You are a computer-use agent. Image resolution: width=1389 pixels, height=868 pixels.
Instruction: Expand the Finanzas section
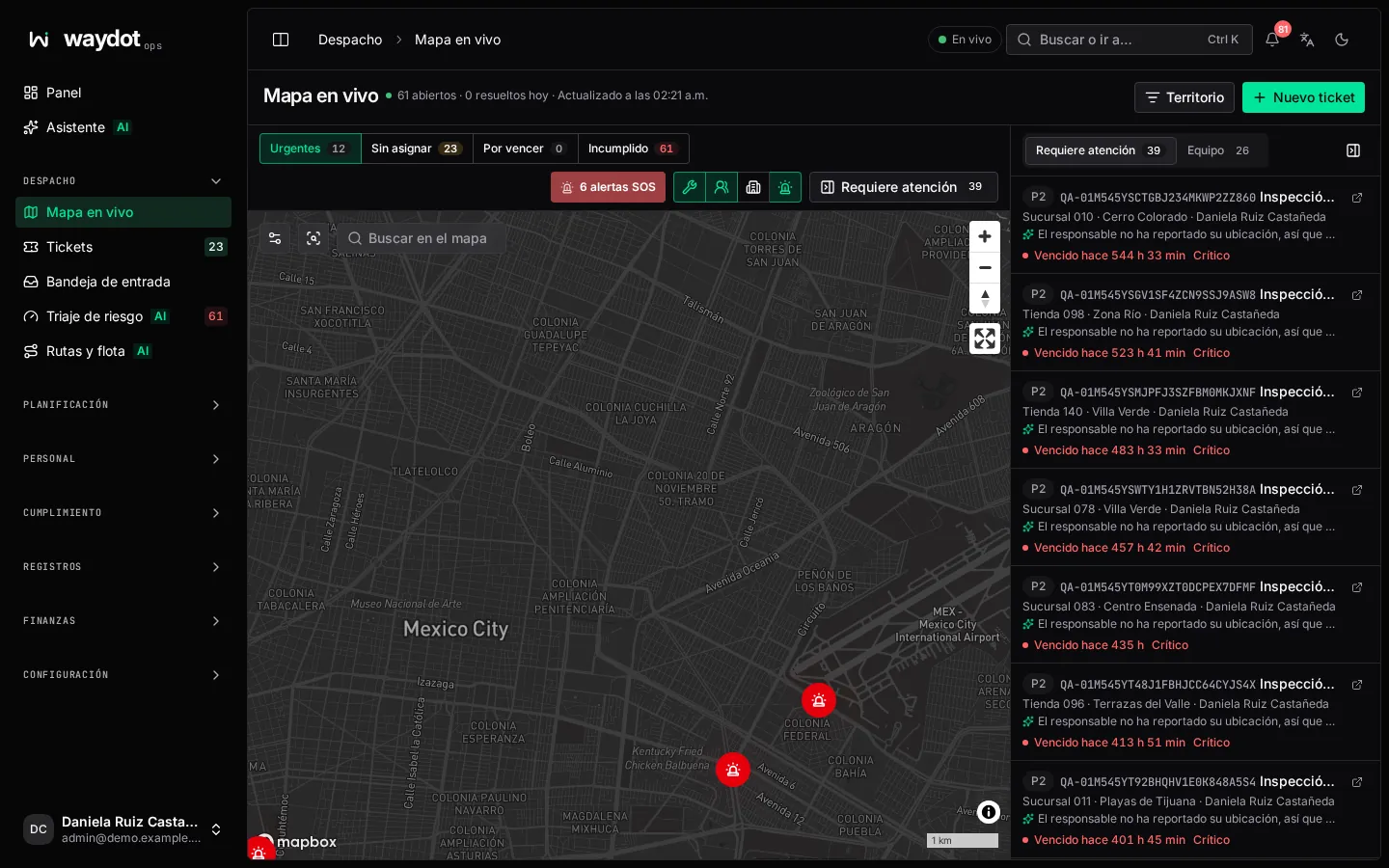tap(123, 621)
